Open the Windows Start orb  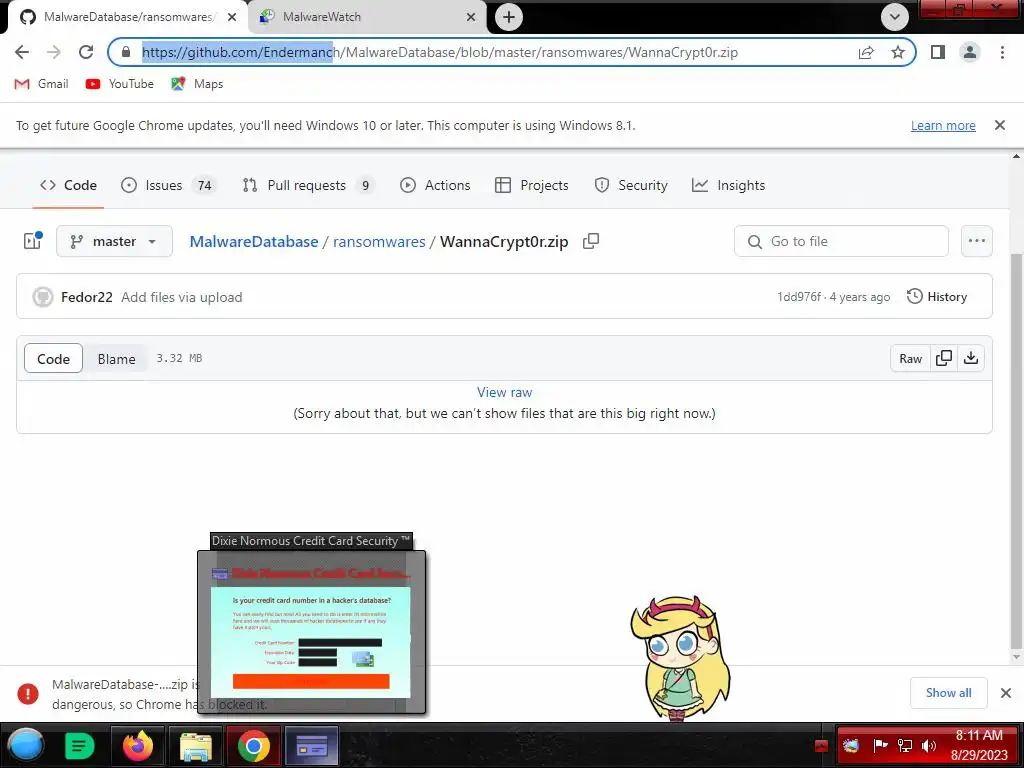point(25,746)
